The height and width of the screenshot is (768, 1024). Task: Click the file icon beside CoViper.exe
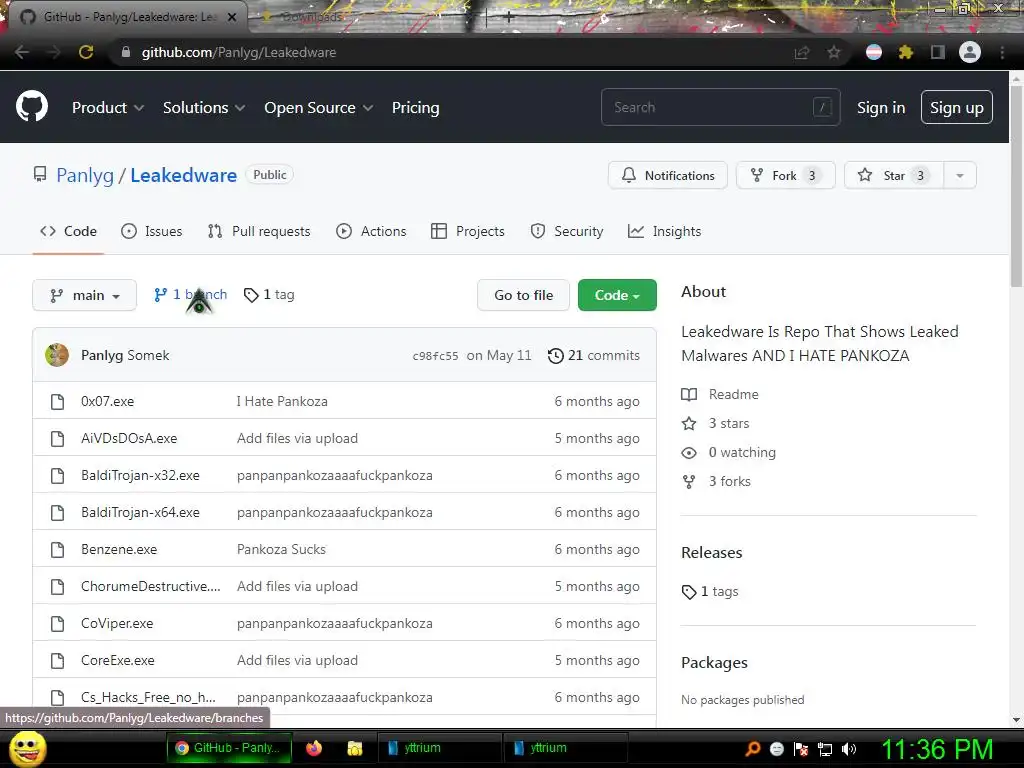[57, 624]
